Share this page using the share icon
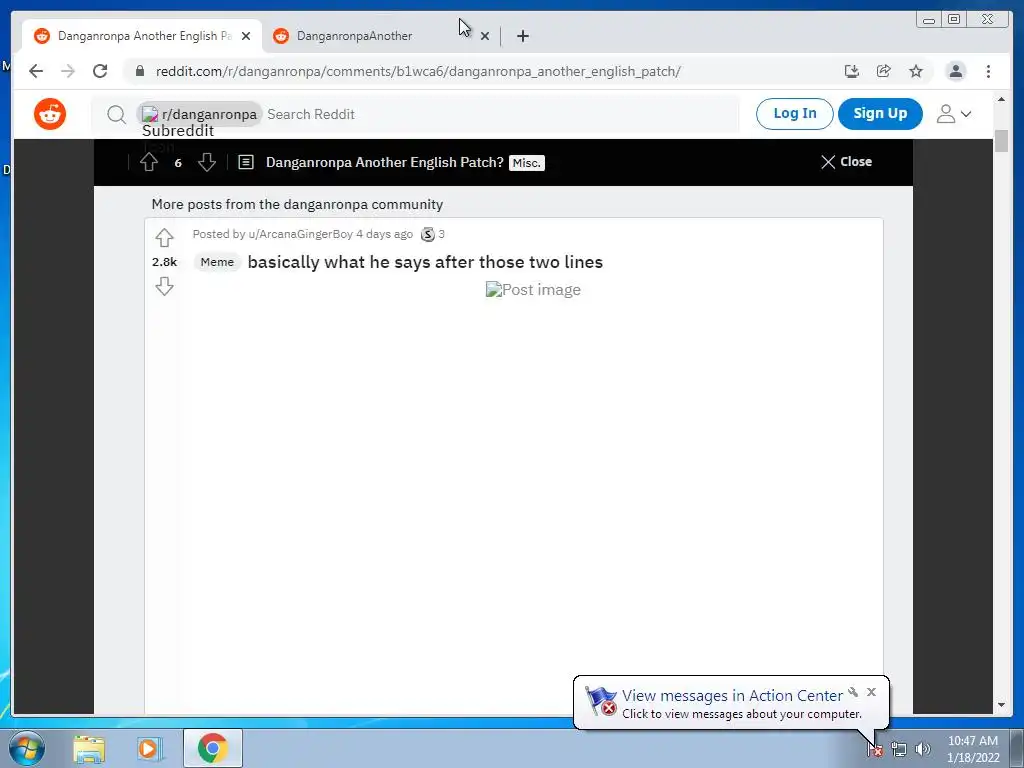Screen dimensions: 1024x768 coord(884,71)
